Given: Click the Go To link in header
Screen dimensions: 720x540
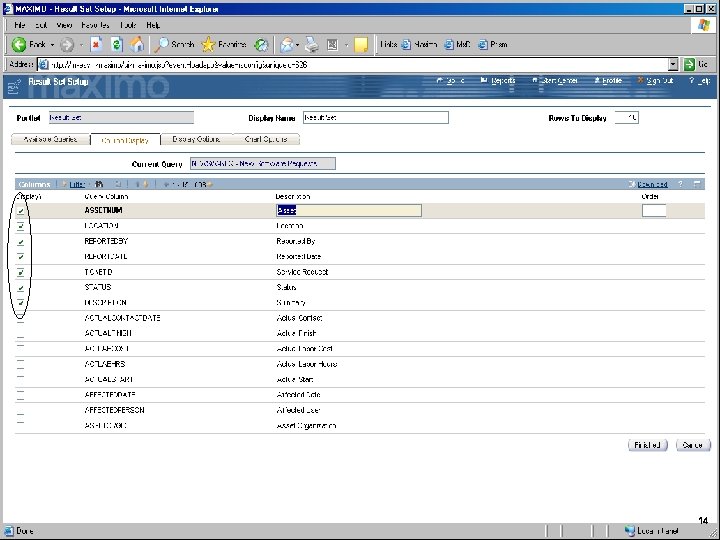Looking at the screenshot, I should coord(455,81).
